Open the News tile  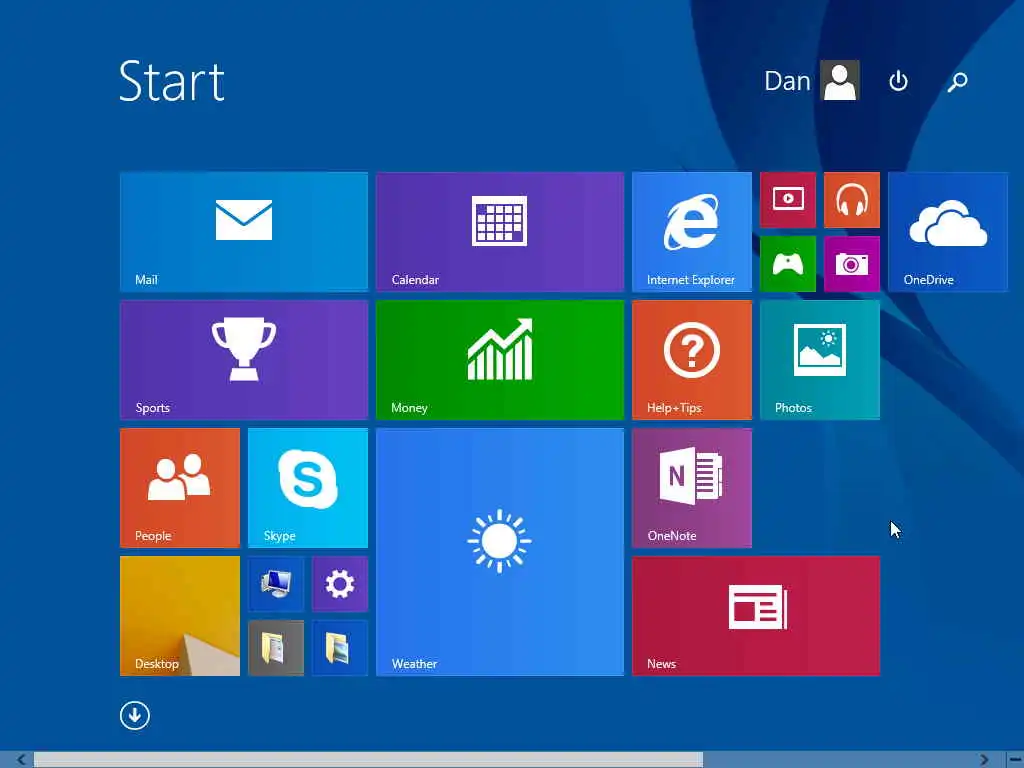click(756, 616)
